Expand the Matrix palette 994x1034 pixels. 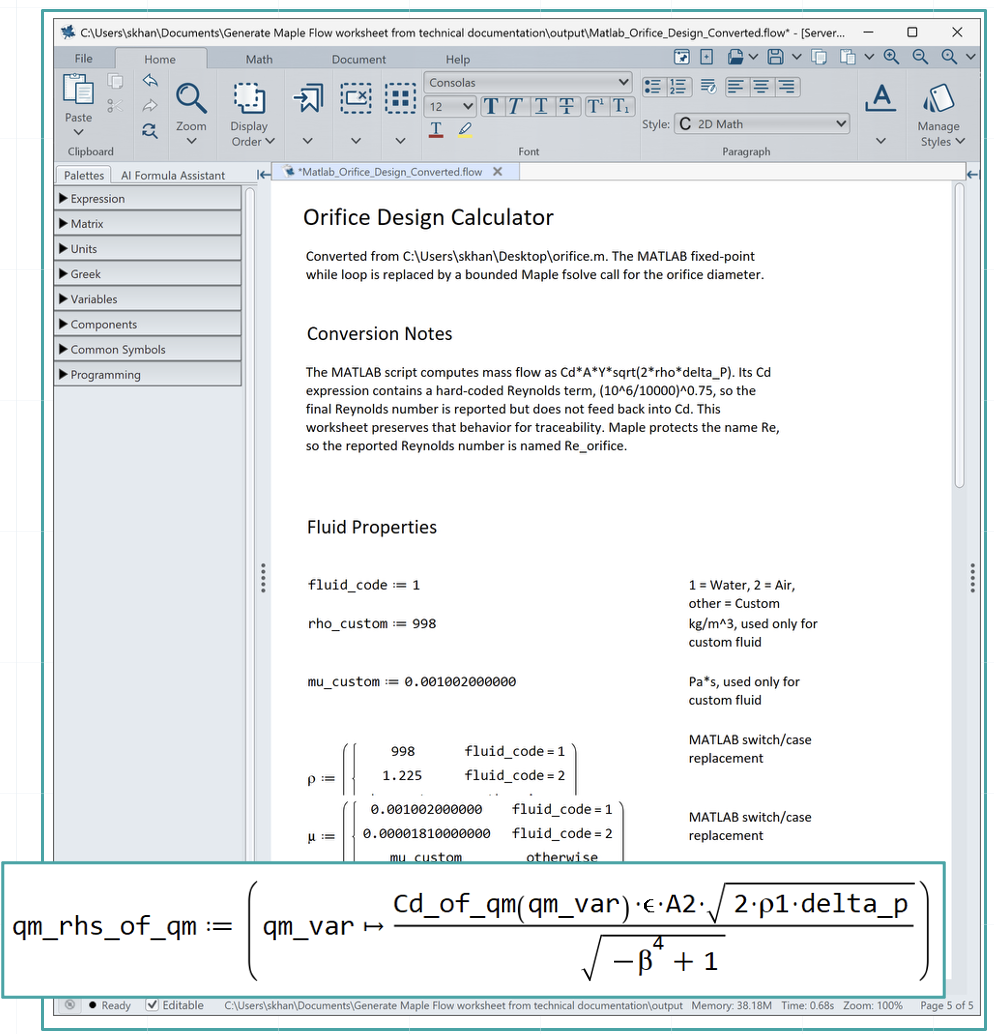(148, 224)
